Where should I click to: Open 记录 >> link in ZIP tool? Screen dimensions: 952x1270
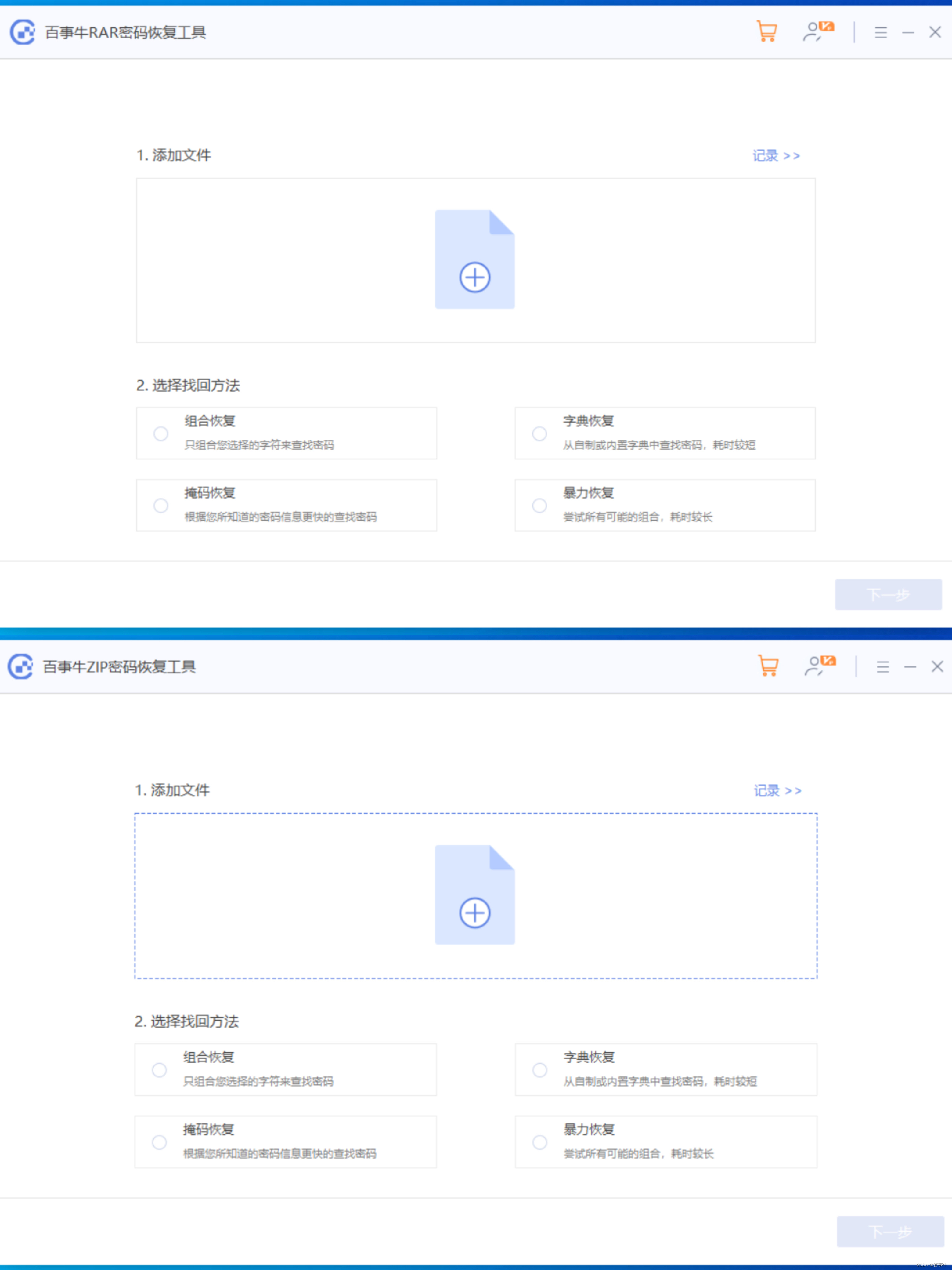coord(777,791)
